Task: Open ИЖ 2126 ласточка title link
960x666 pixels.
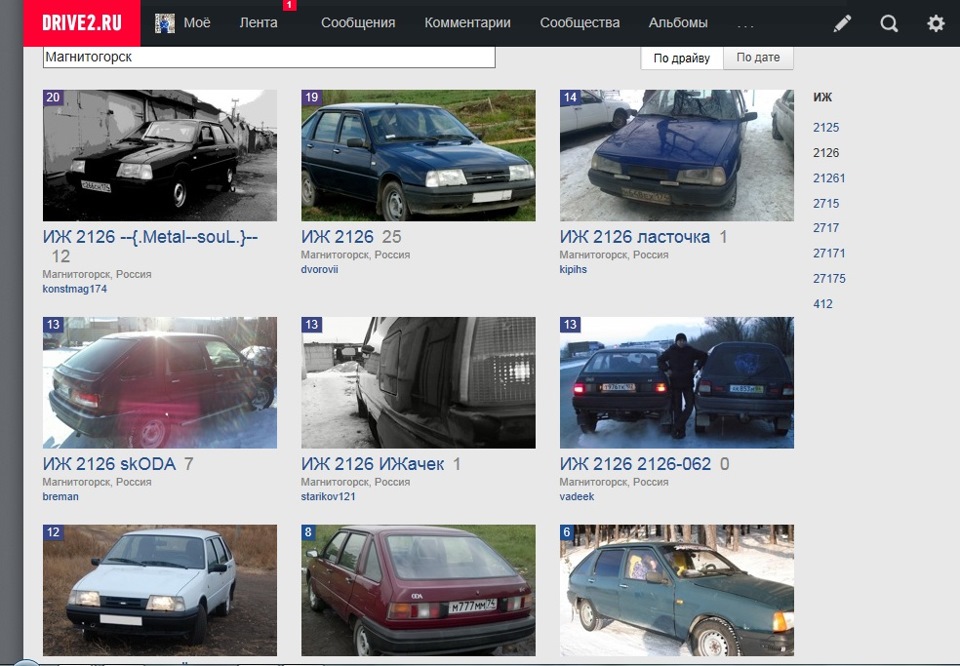Action: pos(635,237)
